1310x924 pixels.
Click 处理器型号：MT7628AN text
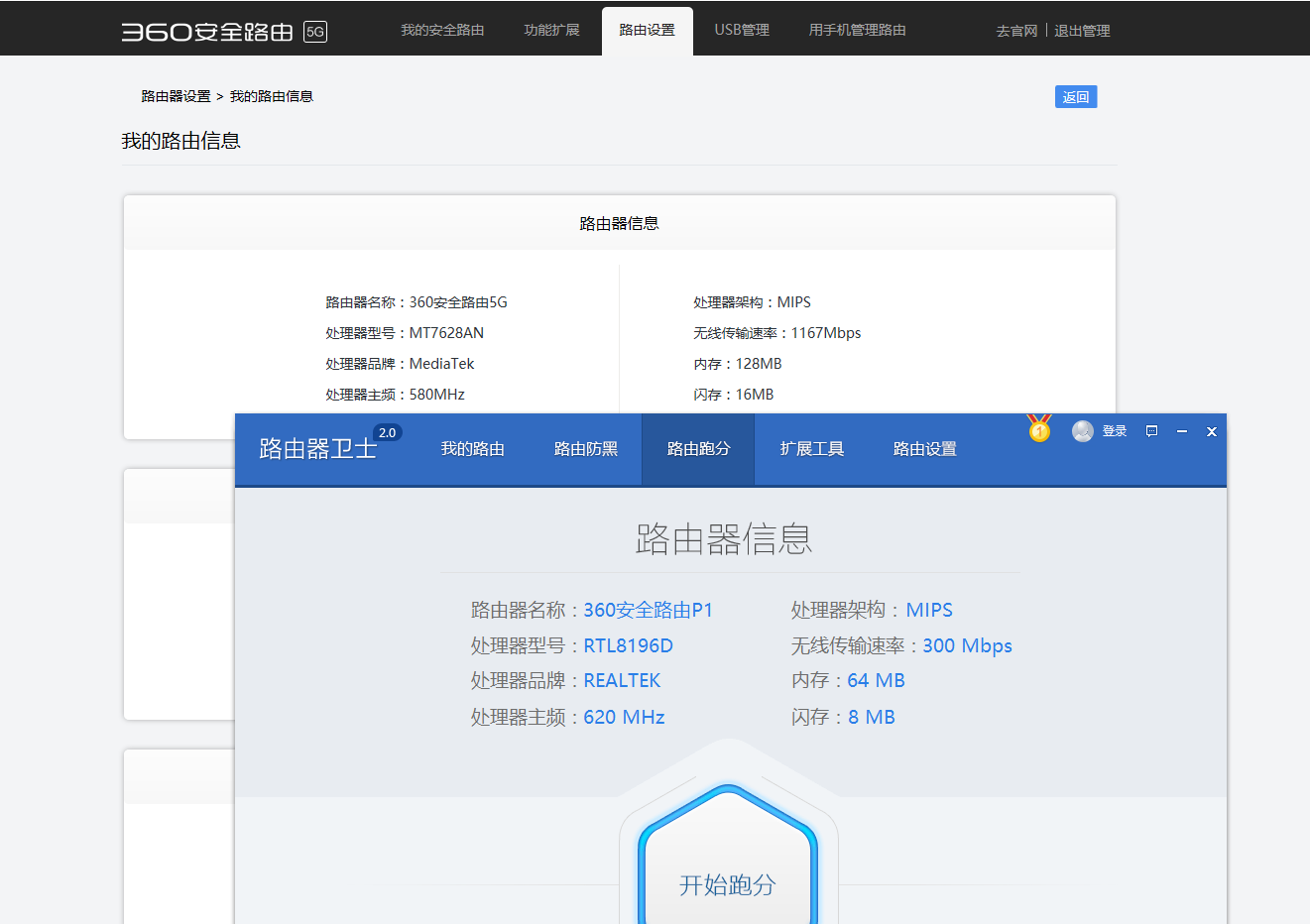click(405, 333)
